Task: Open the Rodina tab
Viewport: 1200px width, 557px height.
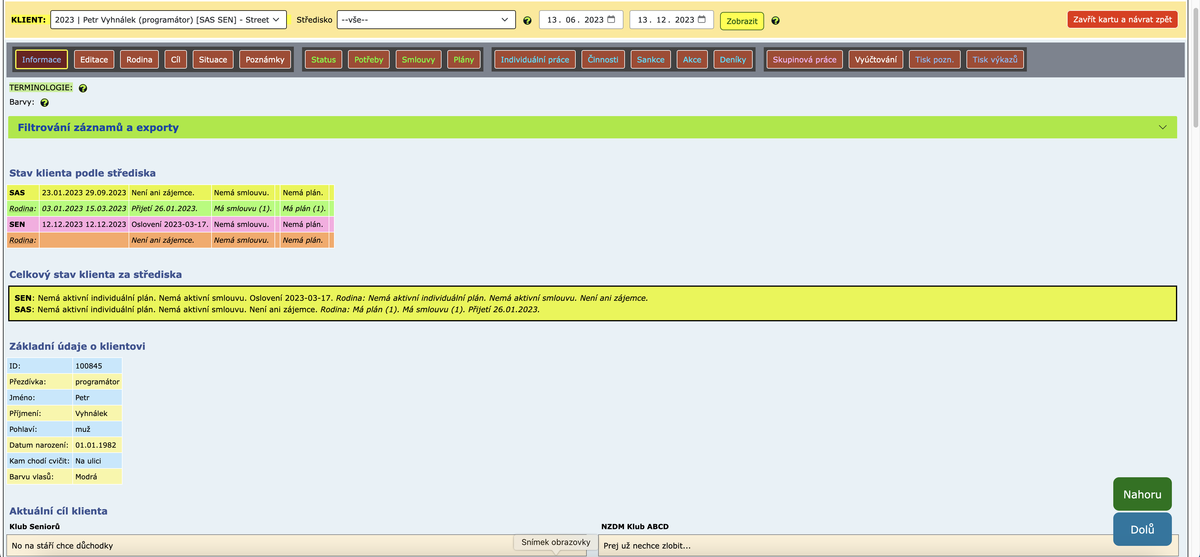Action: [x=139, y=60]
